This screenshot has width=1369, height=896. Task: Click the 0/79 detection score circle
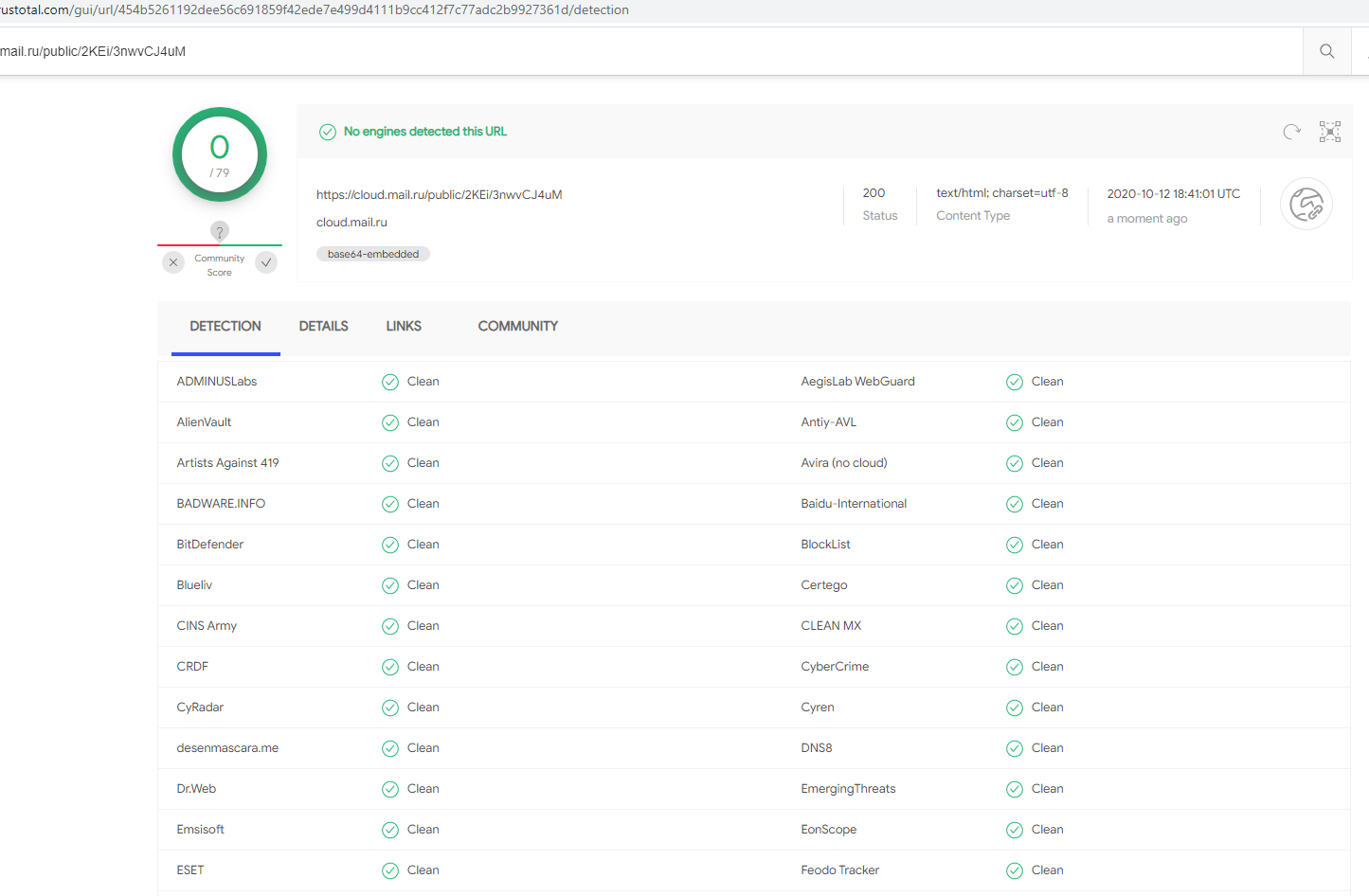220,154
